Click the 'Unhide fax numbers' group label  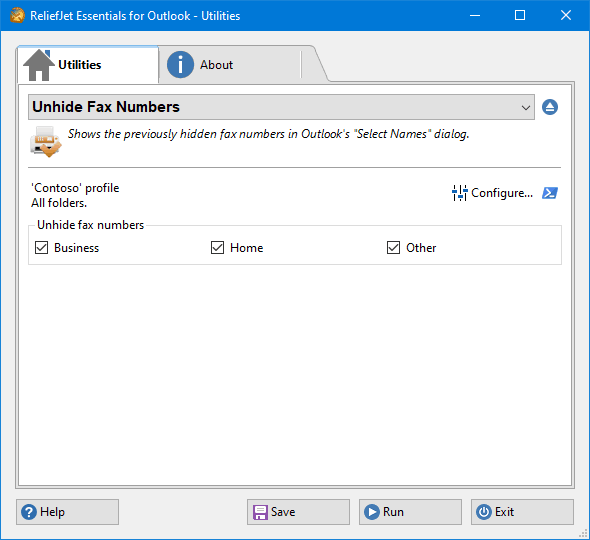click(90, 225)
